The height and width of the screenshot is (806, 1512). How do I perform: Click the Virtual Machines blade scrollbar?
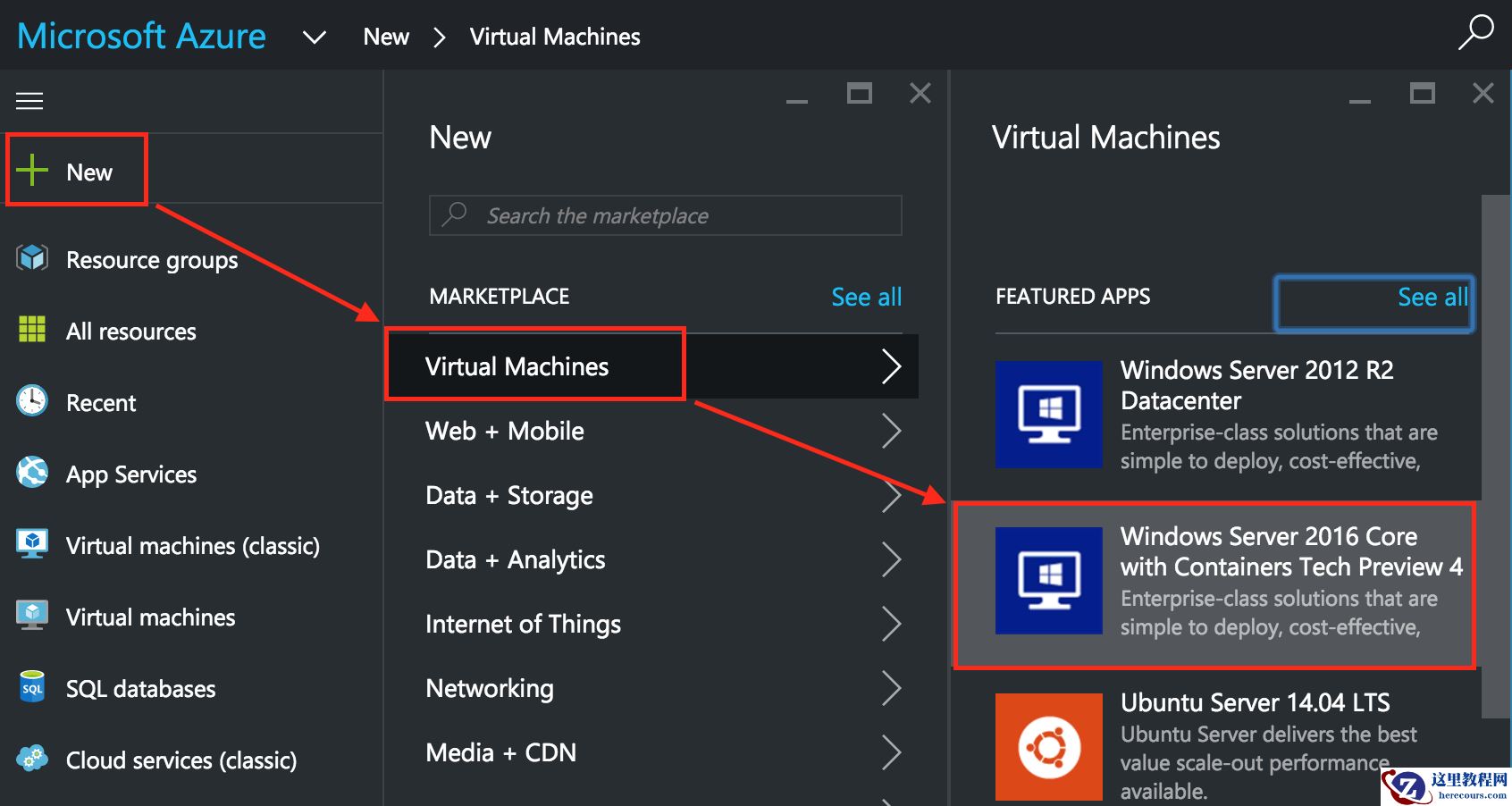pyautogui.click(x=1496, y=456)
